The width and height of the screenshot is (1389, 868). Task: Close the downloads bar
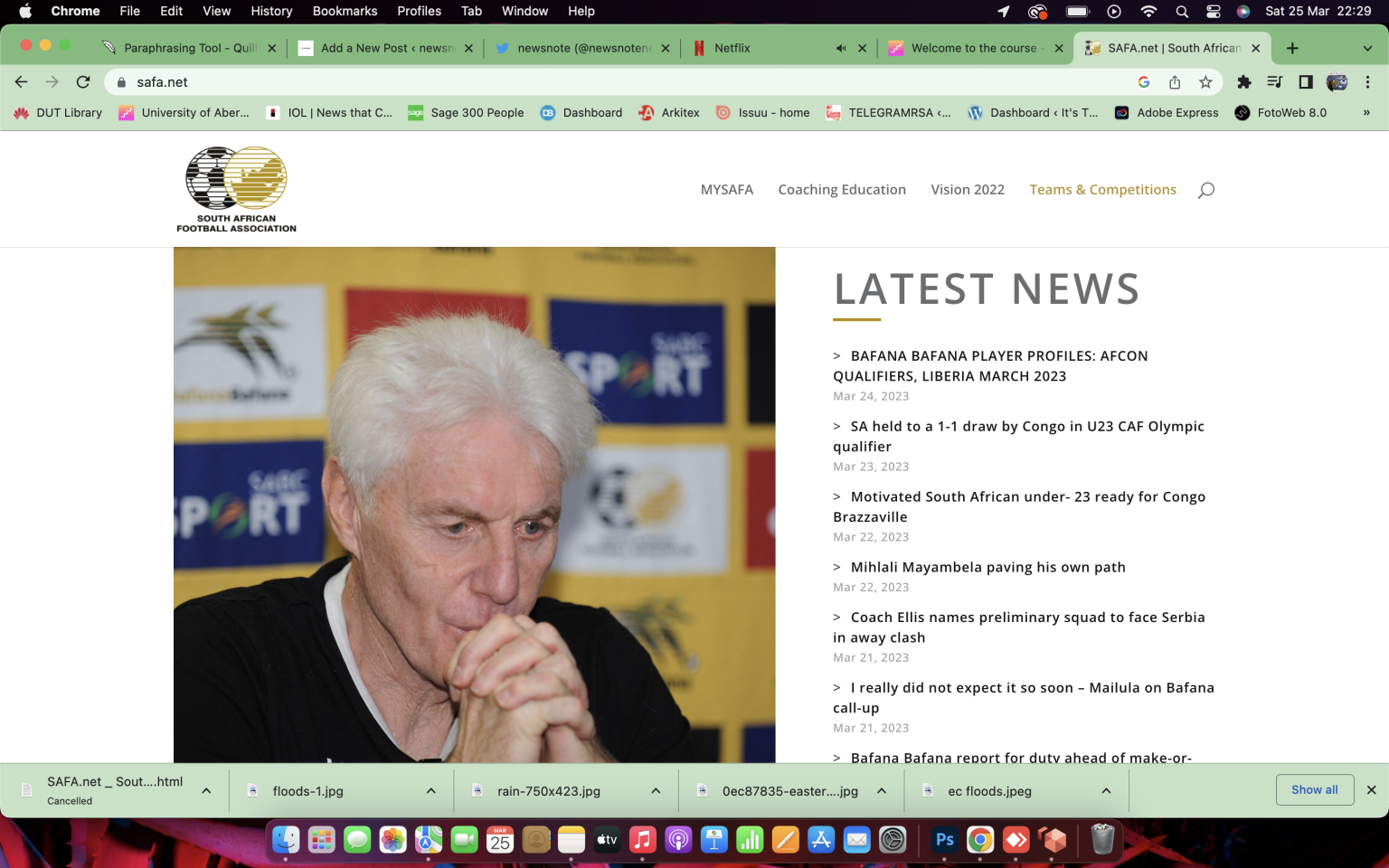point(1371,789)
